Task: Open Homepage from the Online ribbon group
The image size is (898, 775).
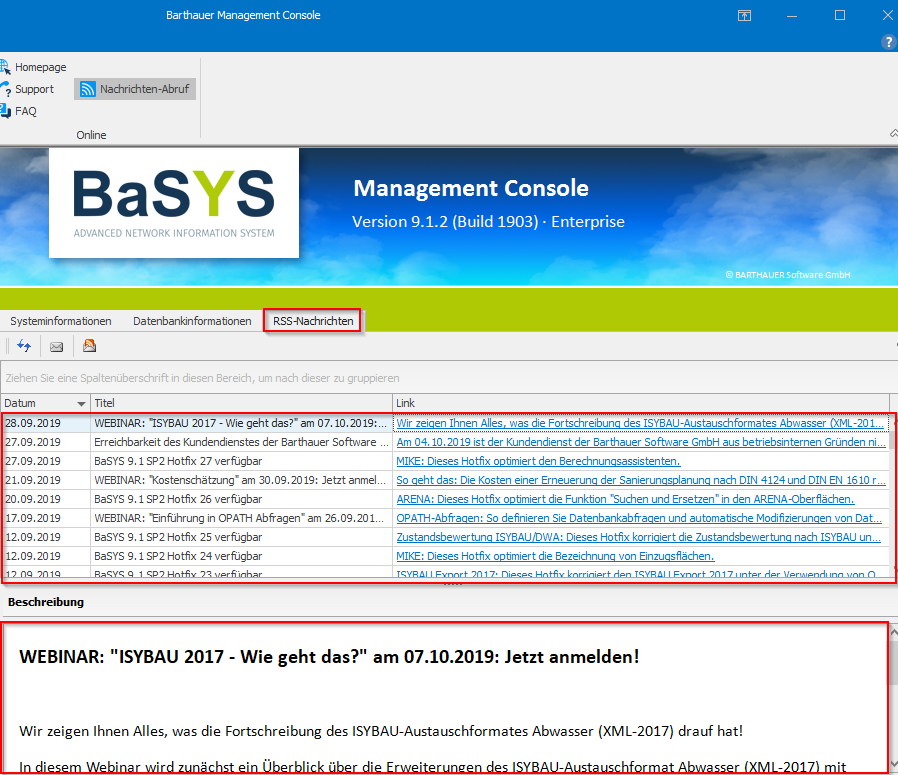Action: [x=40, y=67]
